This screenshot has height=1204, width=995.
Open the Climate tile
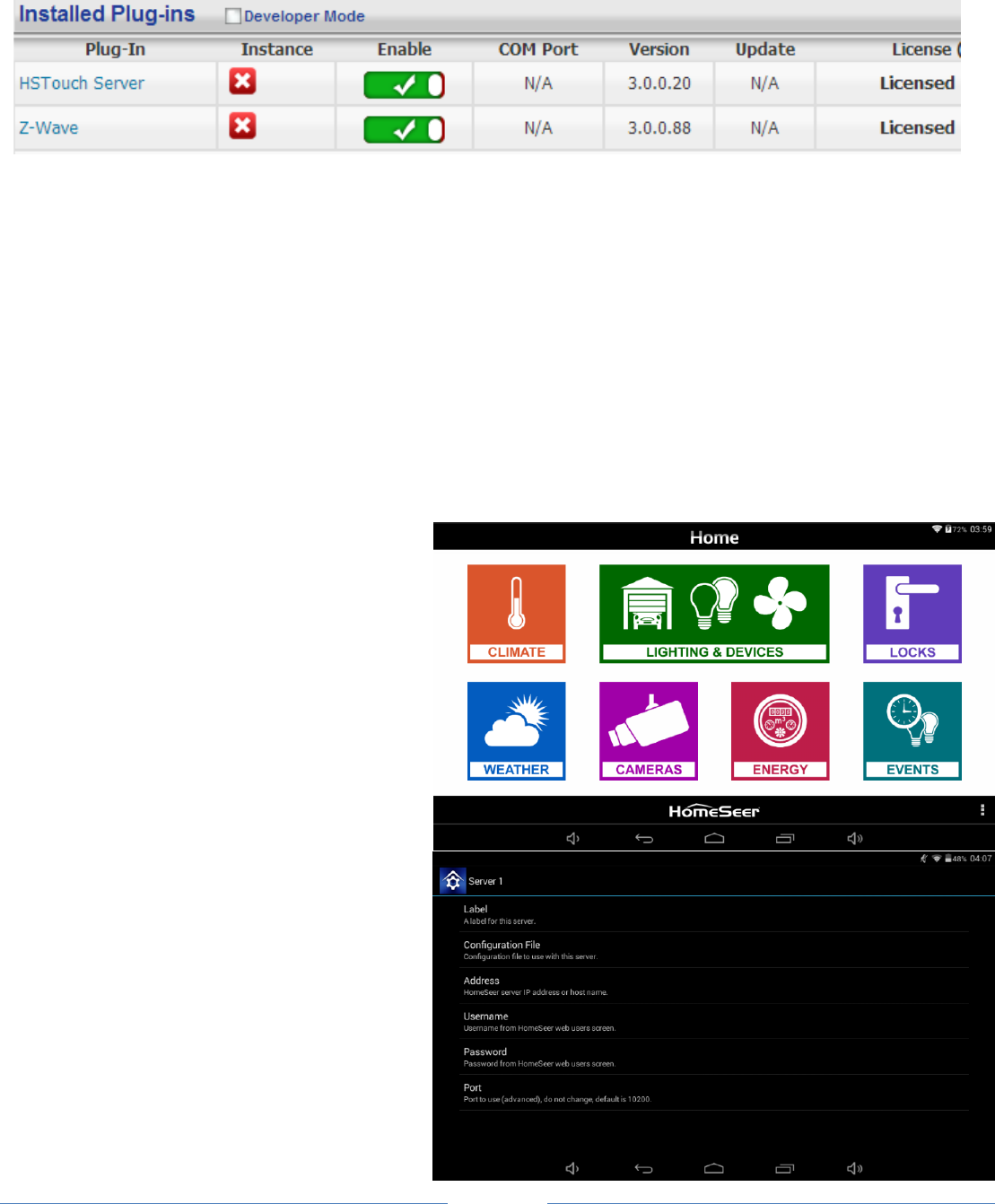pos(516,614)
